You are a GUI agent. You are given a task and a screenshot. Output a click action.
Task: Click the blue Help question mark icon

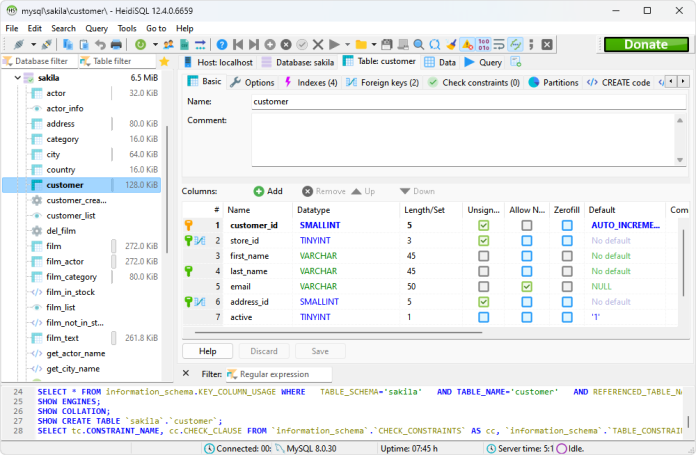click(222, 45)
